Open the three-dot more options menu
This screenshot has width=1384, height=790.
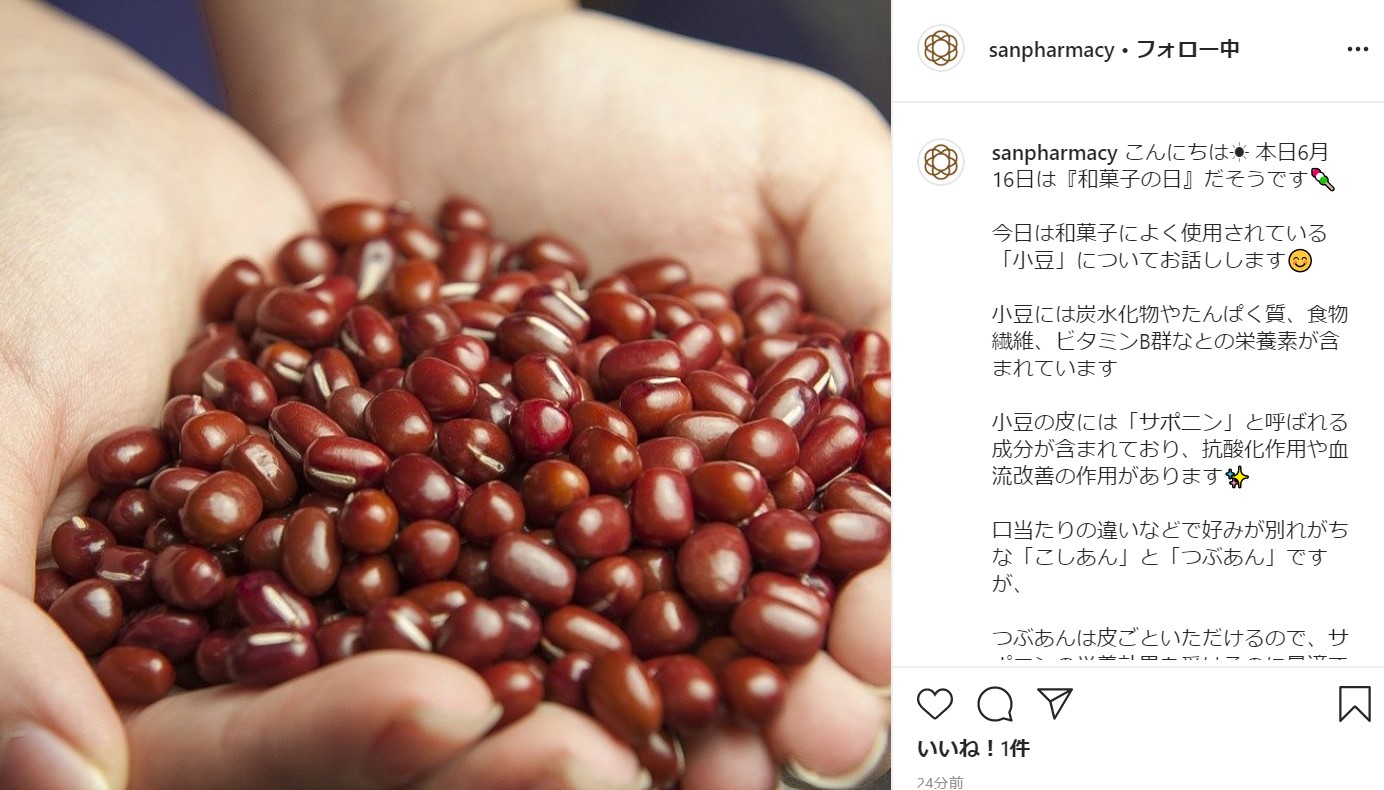[1357, 49]
